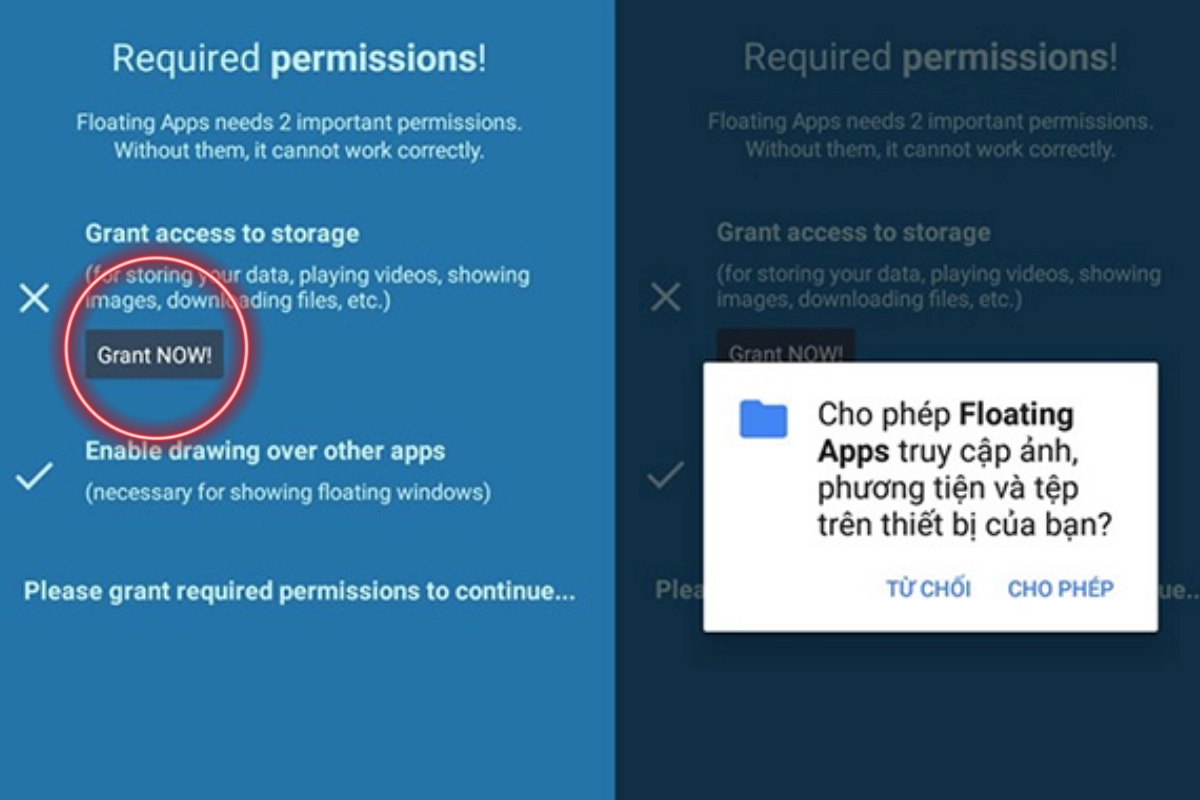Select the dimmed "Grant access to storage" heading
Image resolution: width=1200 pixels, height=800 pixels.
[x=853, y=234]
